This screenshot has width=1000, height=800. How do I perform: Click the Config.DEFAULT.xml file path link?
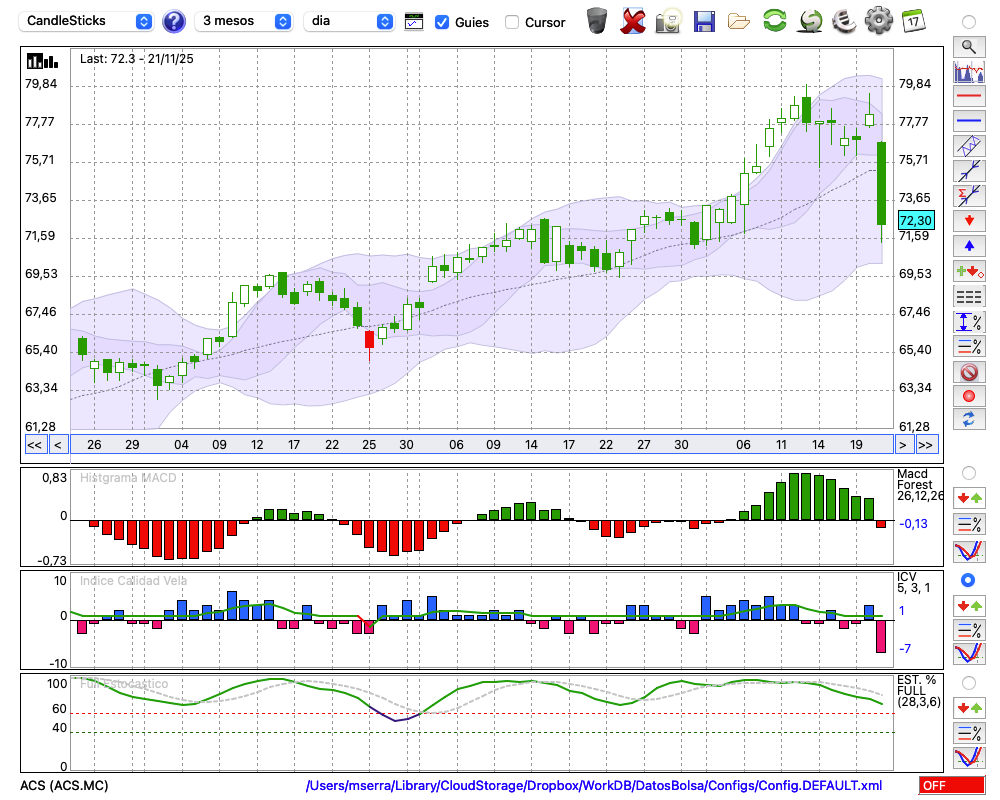coord(594,785)
